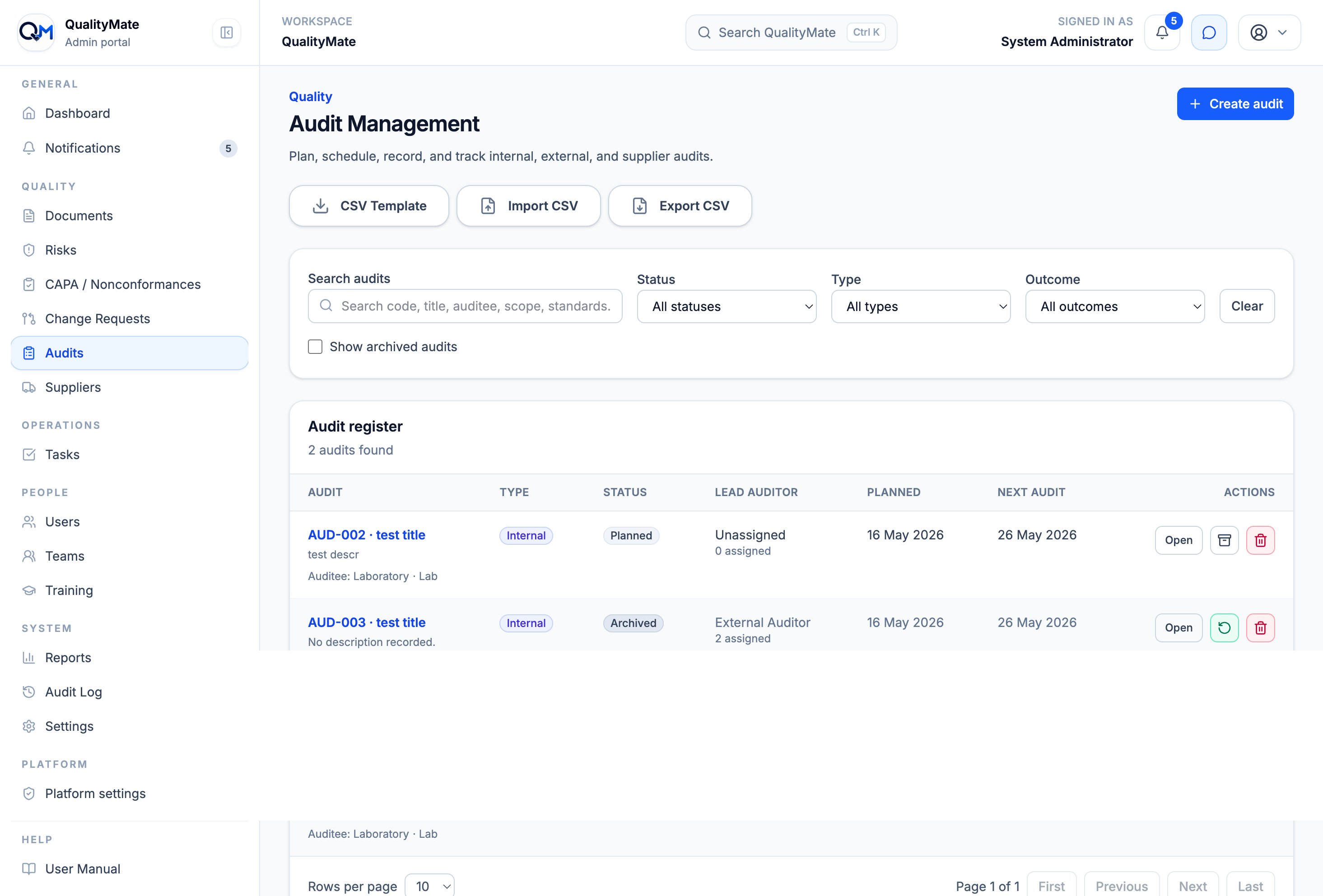Open Settings page
1323x896 pixels.
coord(129,726)
